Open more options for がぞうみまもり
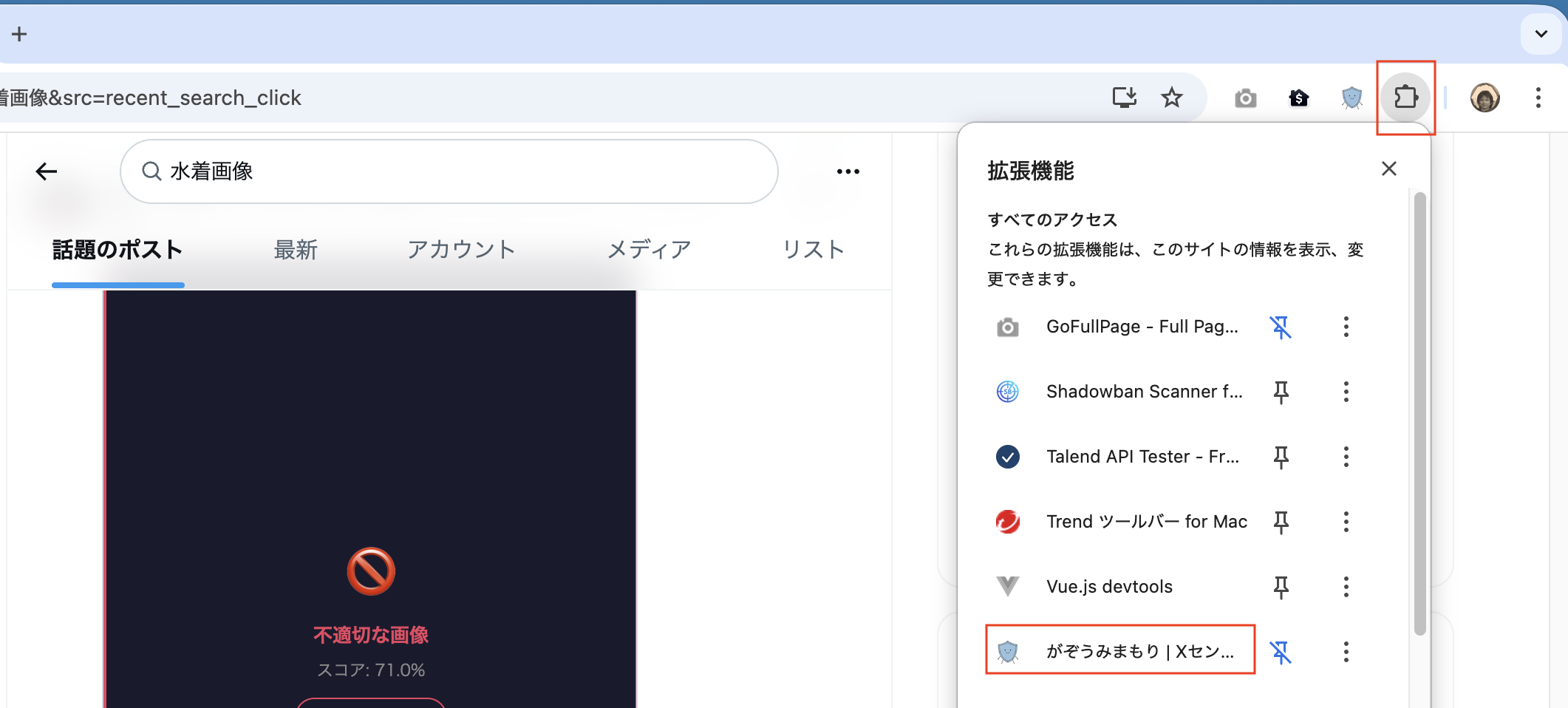This screenshot has width=1568, height=708. [1346, 652]
